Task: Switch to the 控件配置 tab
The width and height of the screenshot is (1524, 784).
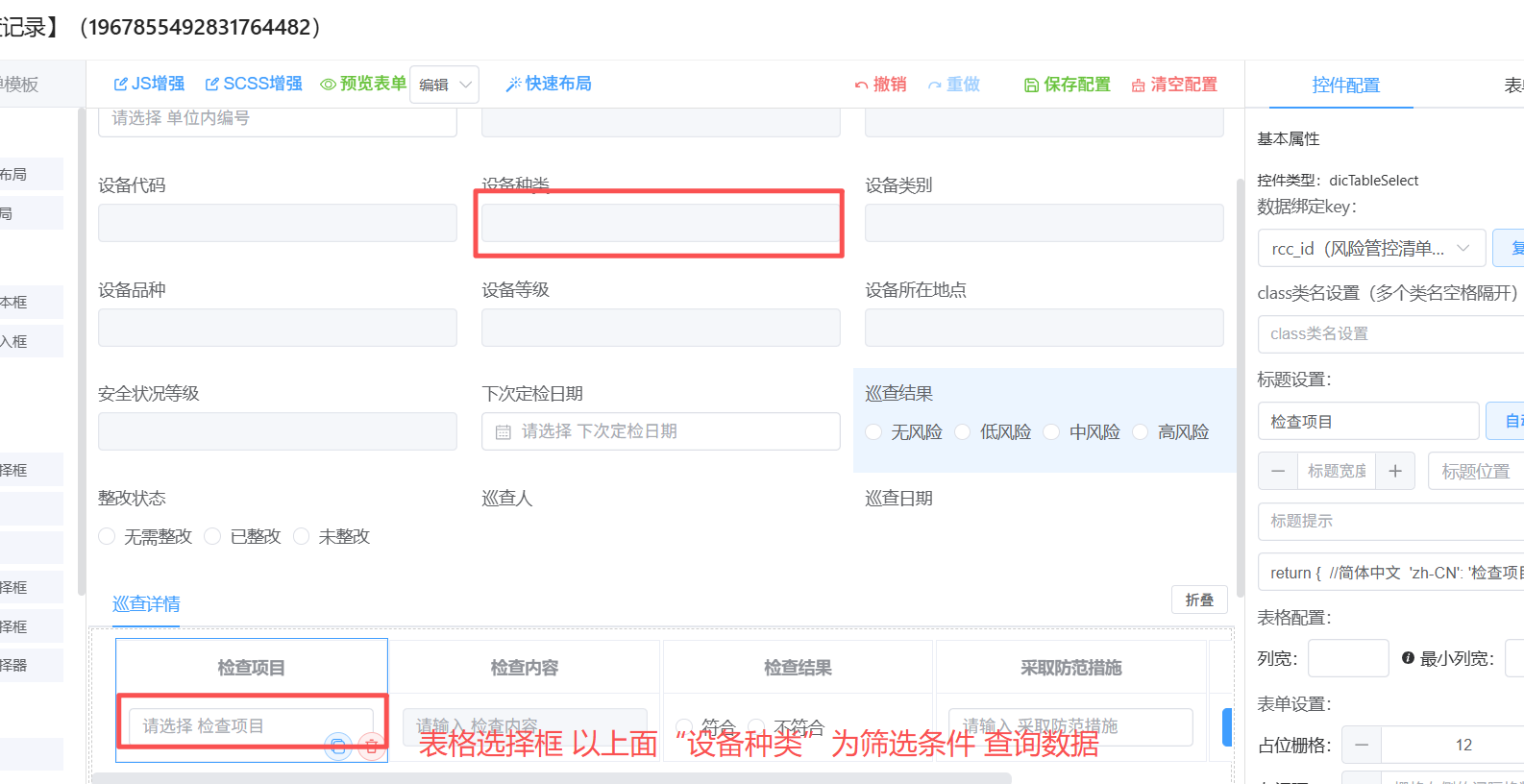Action: pyautogui.click(x=1345, y=86)
